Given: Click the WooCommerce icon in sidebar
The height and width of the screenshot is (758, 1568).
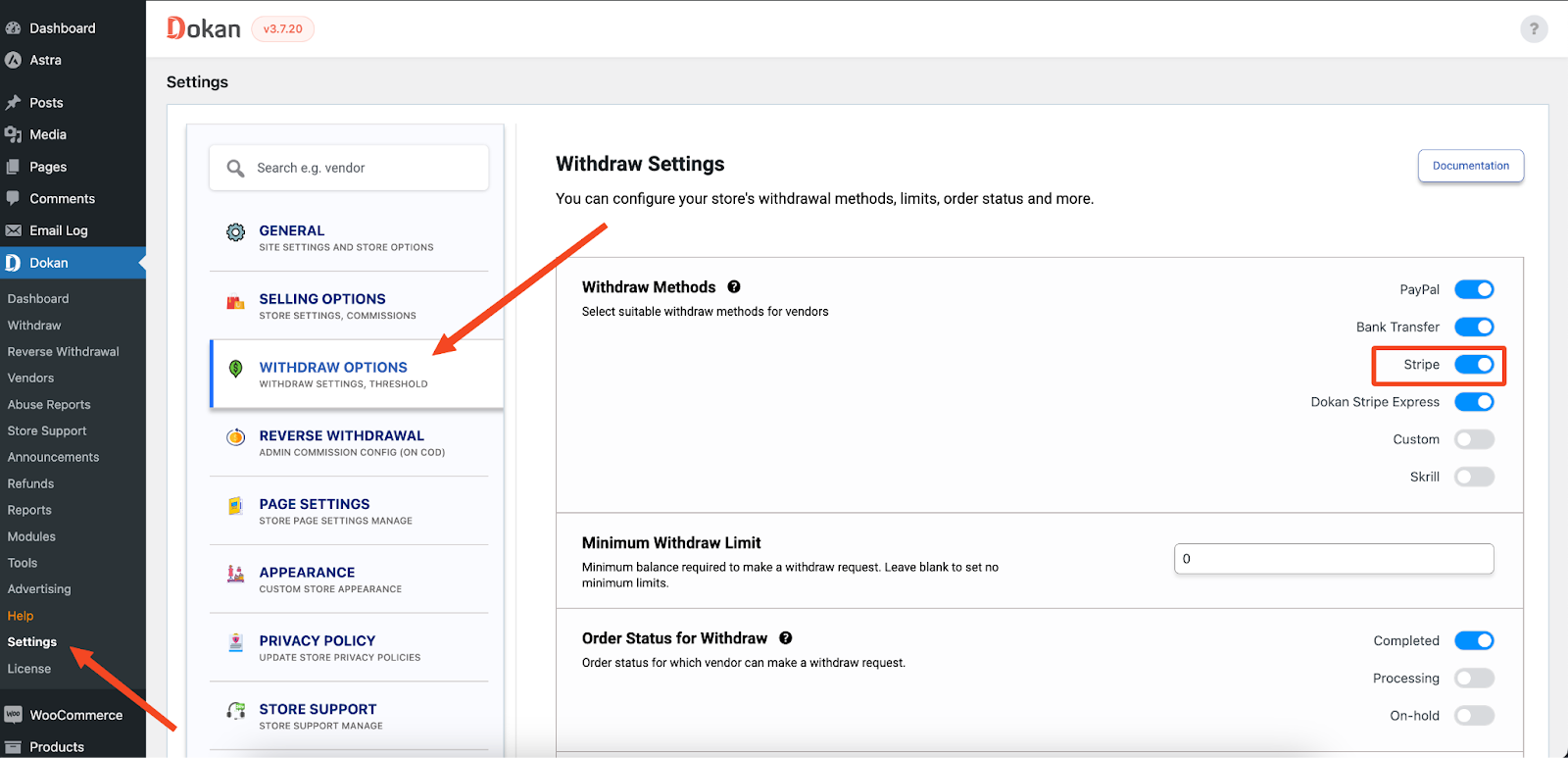Looking at the screenshot, I should tap(14, 715).
